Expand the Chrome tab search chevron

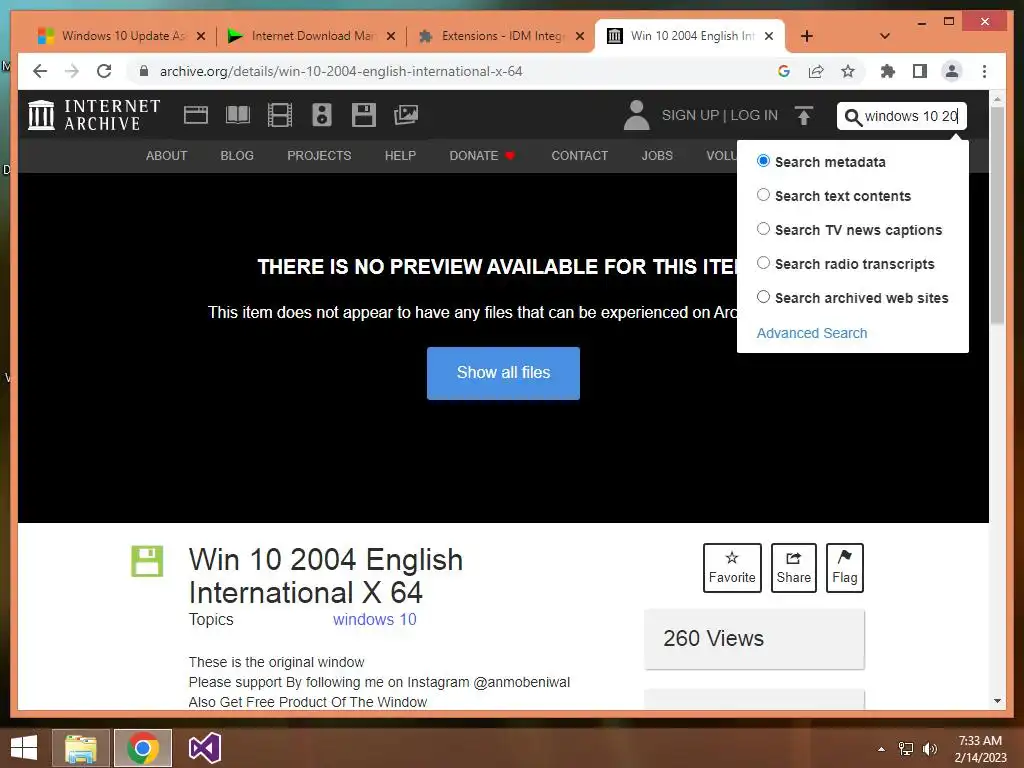pos(885,36)
